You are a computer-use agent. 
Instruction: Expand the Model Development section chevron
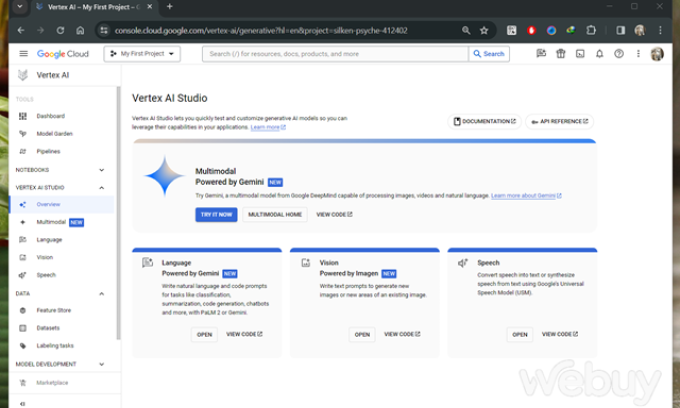[x=101, y=364]
